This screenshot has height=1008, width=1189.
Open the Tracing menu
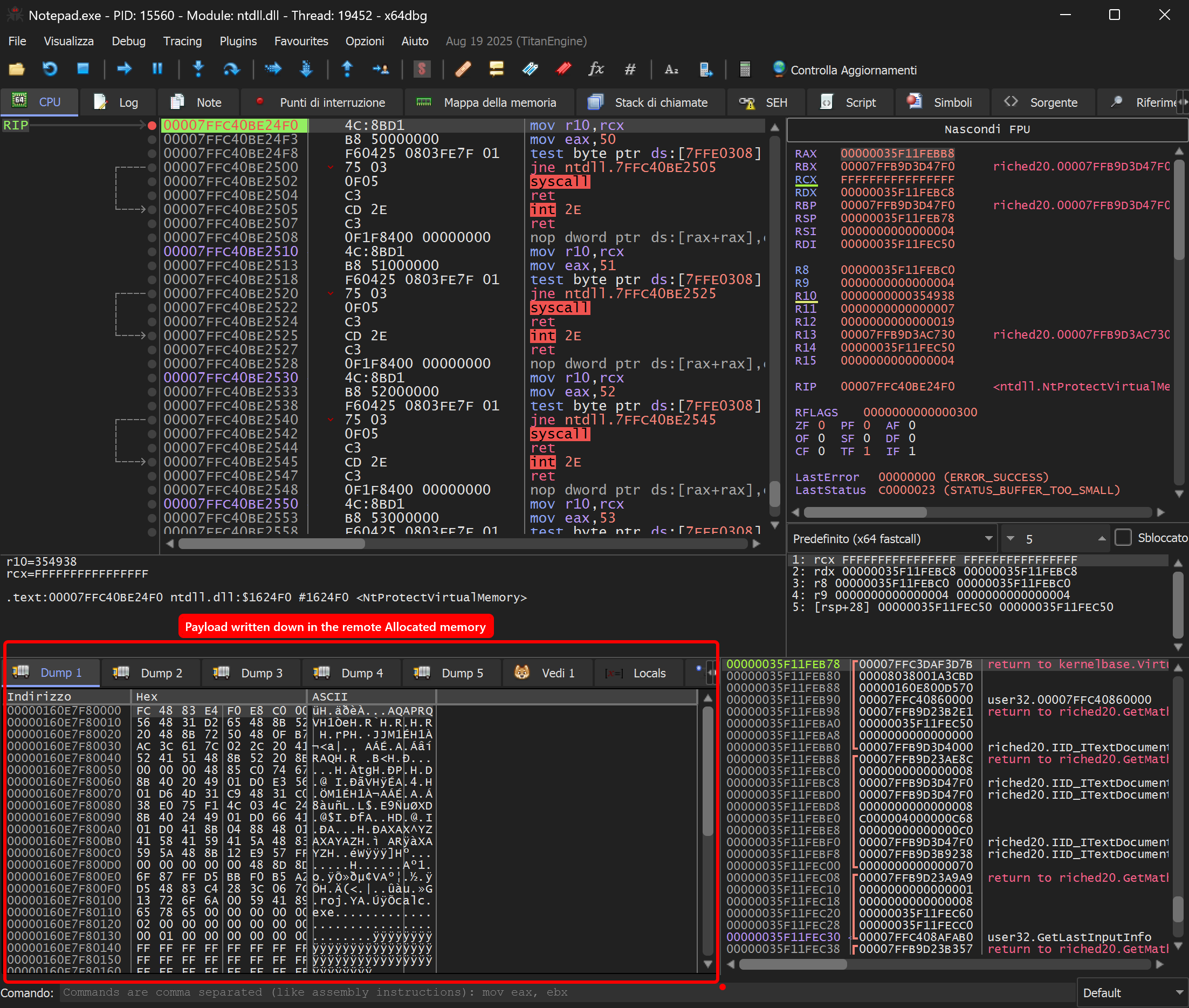[182, 40]
